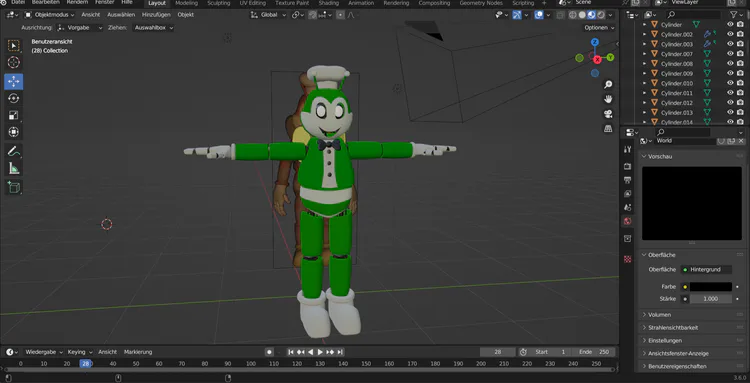Choose the Rotate tool
Viewport: 750px width, 383px height.
(13, 98)
